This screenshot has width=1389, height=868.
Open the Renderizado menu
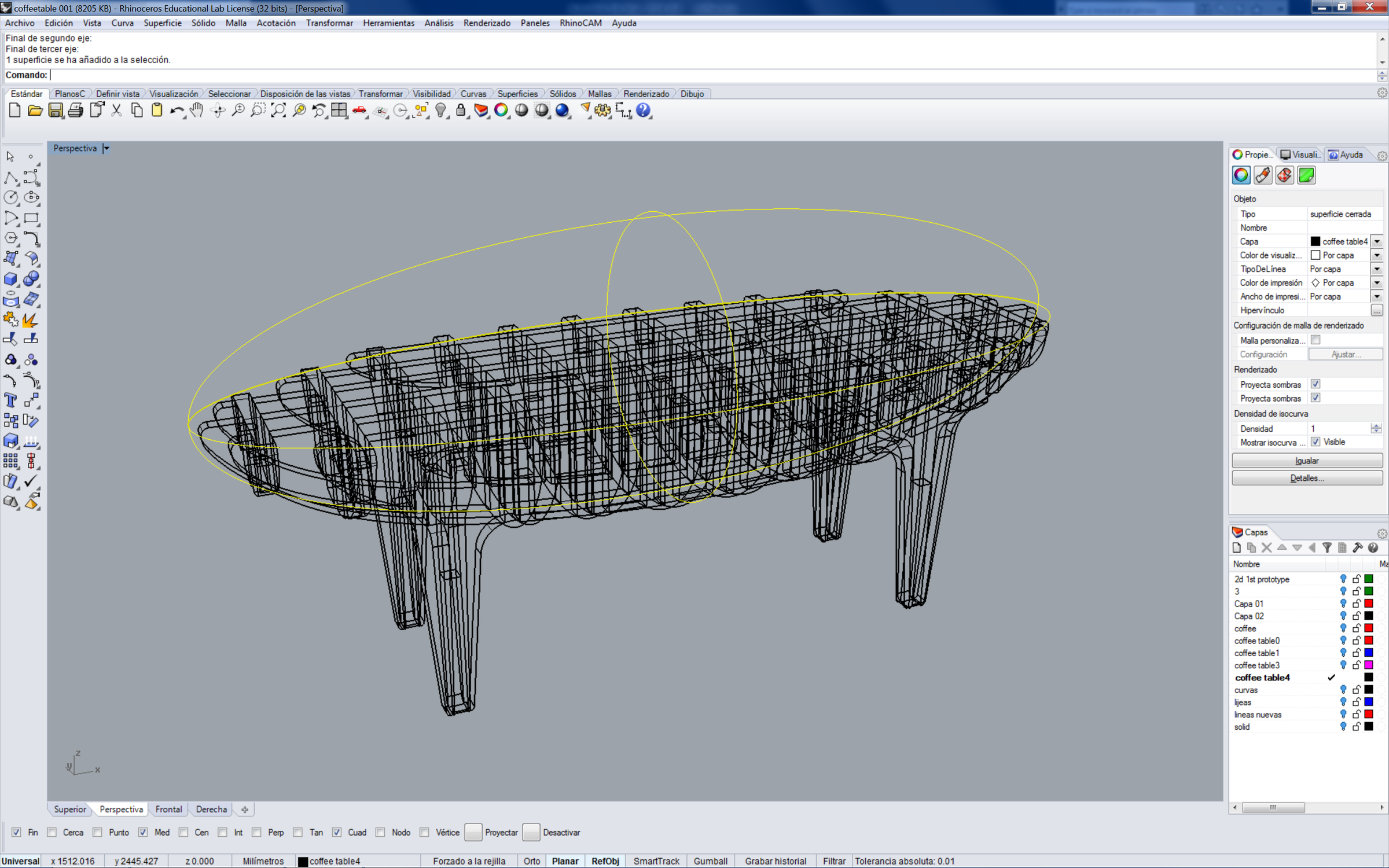[x=487, y=23]
